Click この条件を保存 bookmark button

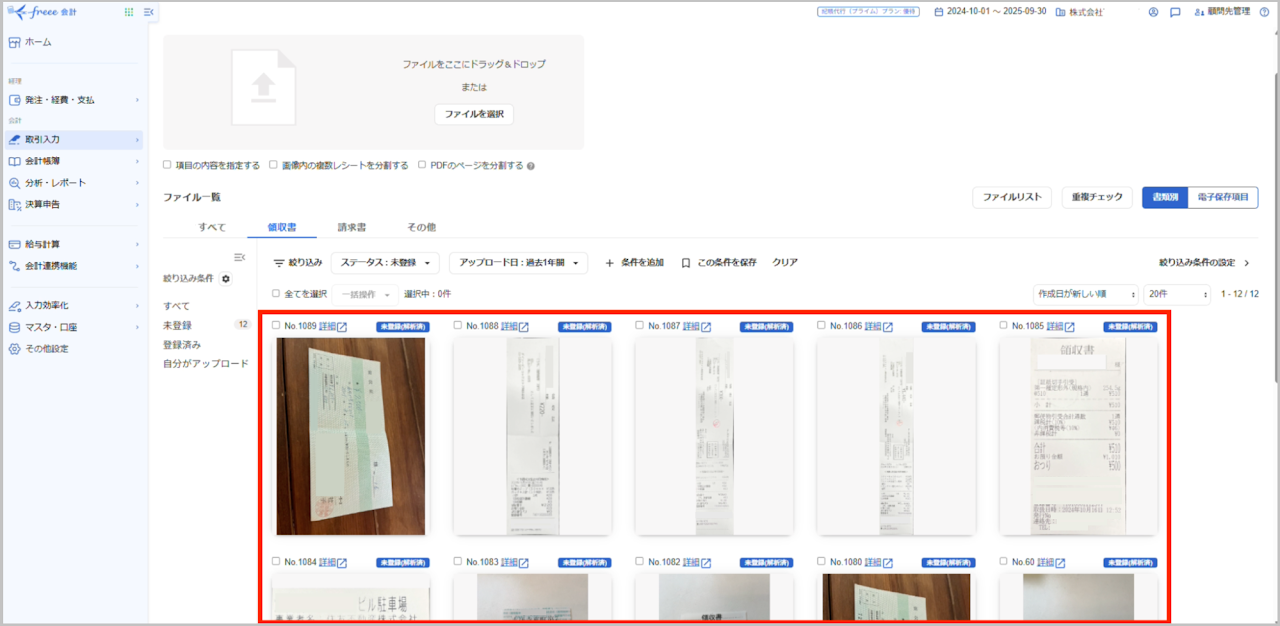718,262
